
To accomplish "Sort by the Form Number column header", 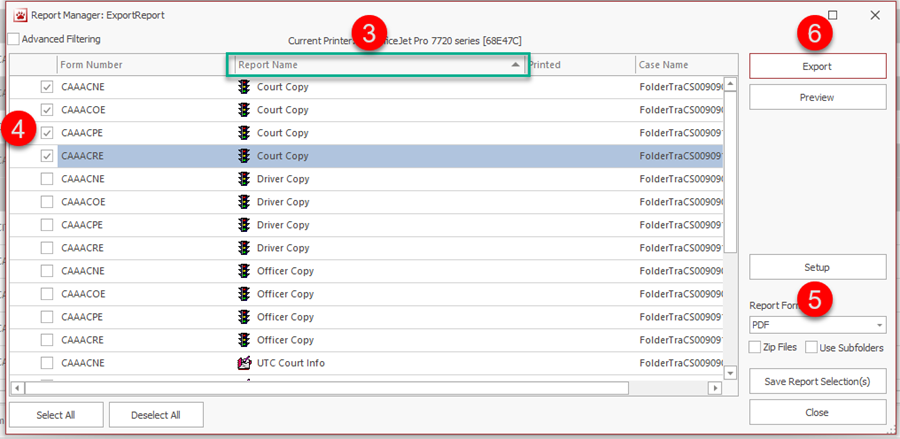I will [x=140, y=65].
